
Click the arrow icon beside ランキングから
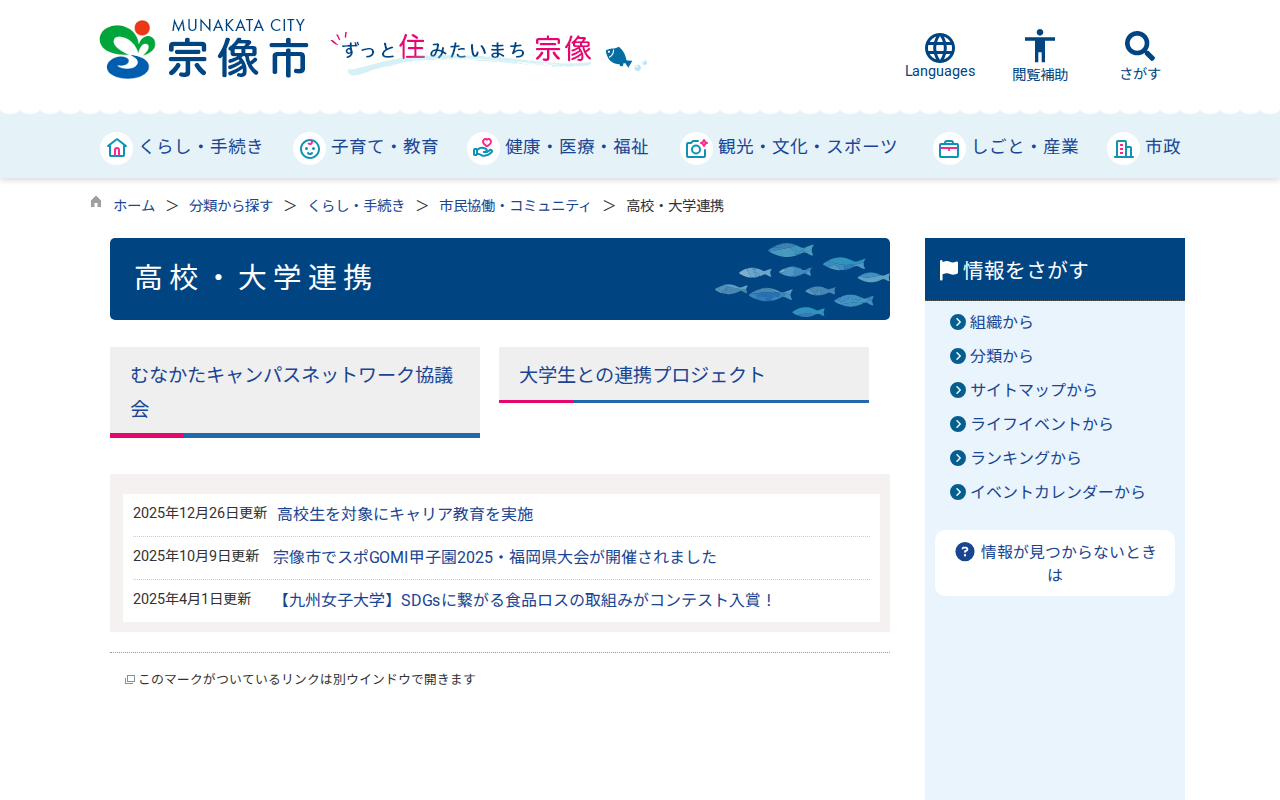(x=958, y=458)
